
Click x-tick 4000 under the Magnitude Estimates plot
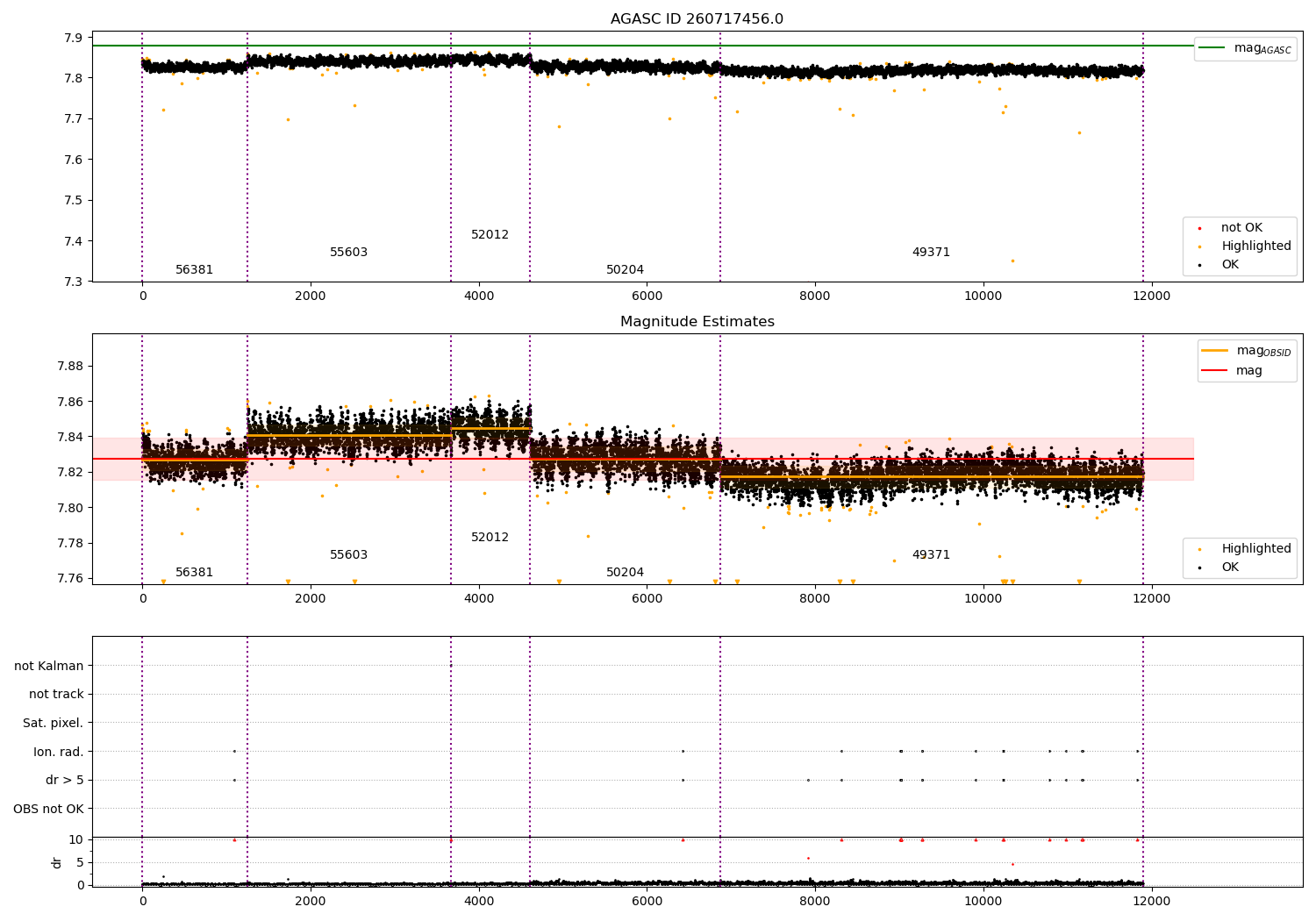point(479,598)
